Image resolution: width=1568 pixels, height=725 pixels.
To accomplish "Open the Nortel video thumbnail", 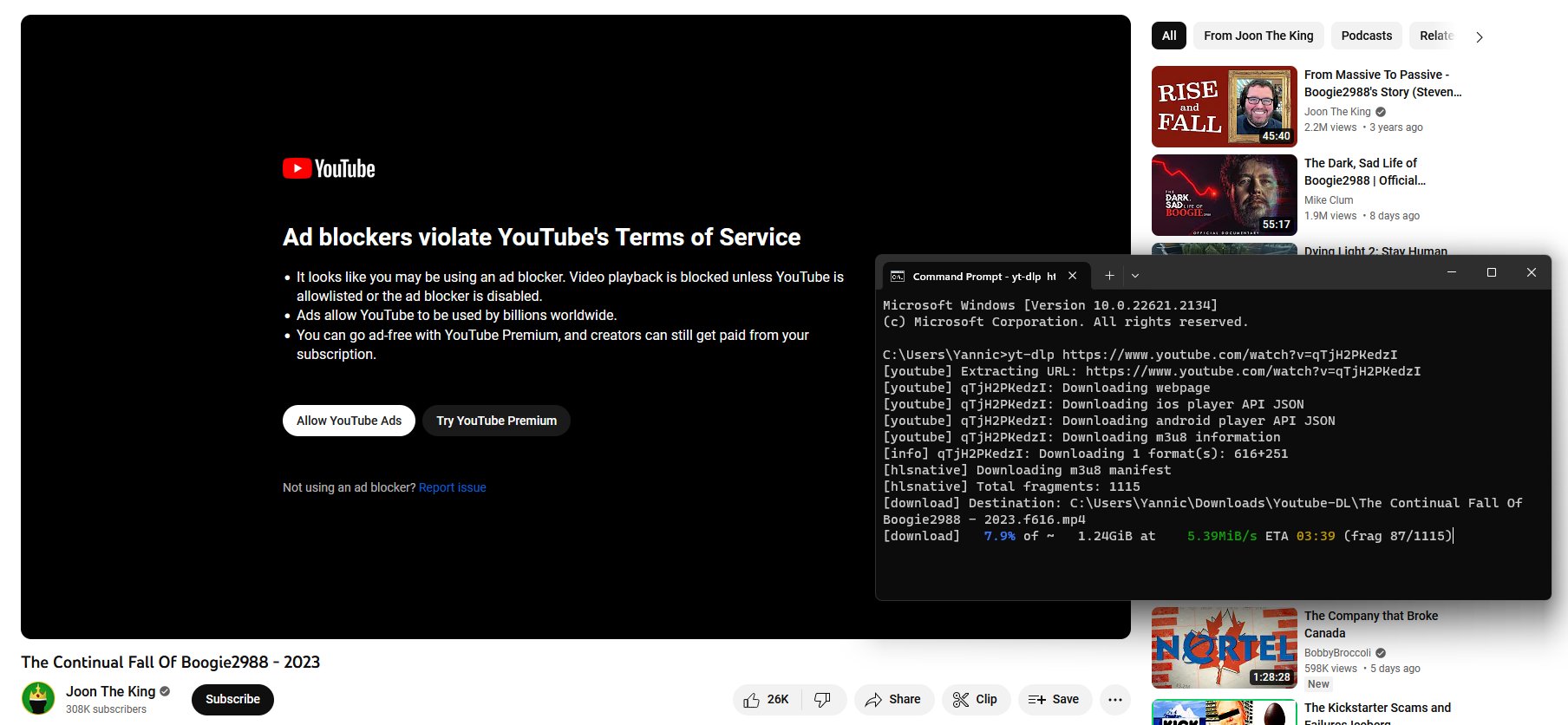I will (1225, 648).
